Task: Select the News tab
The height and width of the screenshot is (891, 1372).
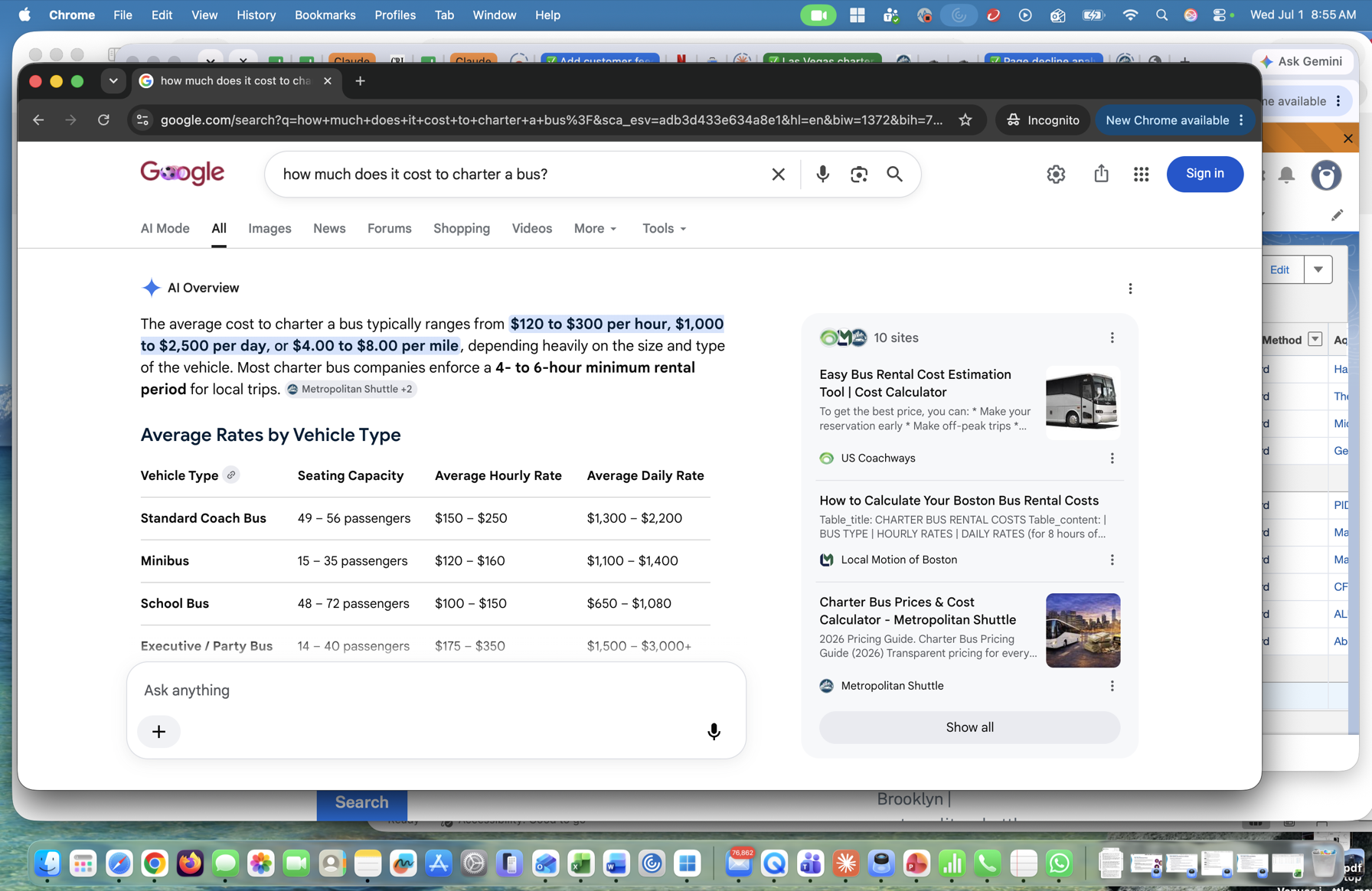Action: pyautogui.click(x=329, y=229)
